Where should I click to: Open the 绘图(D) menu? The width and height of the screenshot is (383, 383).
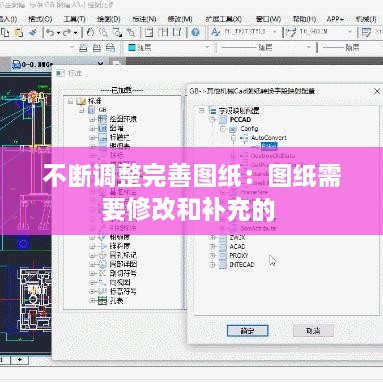[109, 19]
